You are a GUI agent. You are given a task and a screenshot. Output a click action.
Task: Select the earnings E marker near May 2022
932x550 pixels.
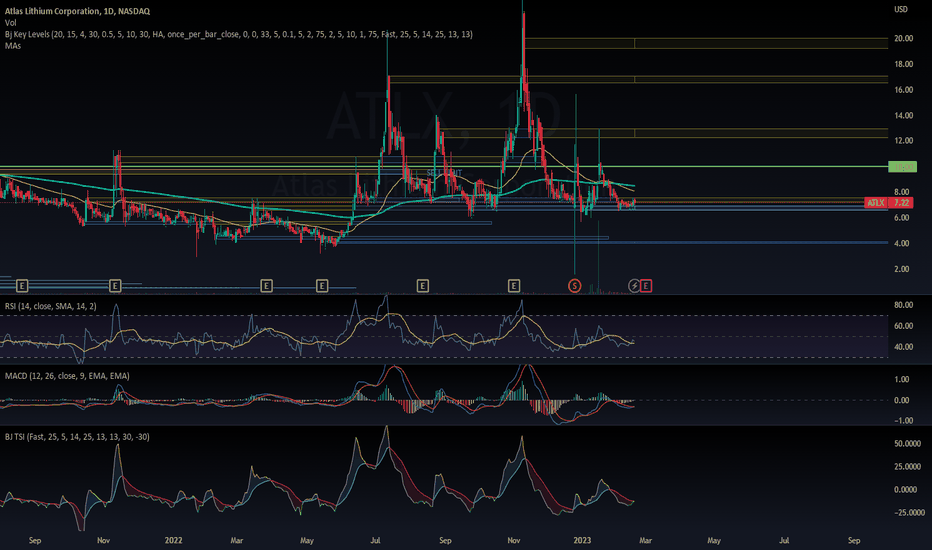pyautogui.click(x=322, y=286)
